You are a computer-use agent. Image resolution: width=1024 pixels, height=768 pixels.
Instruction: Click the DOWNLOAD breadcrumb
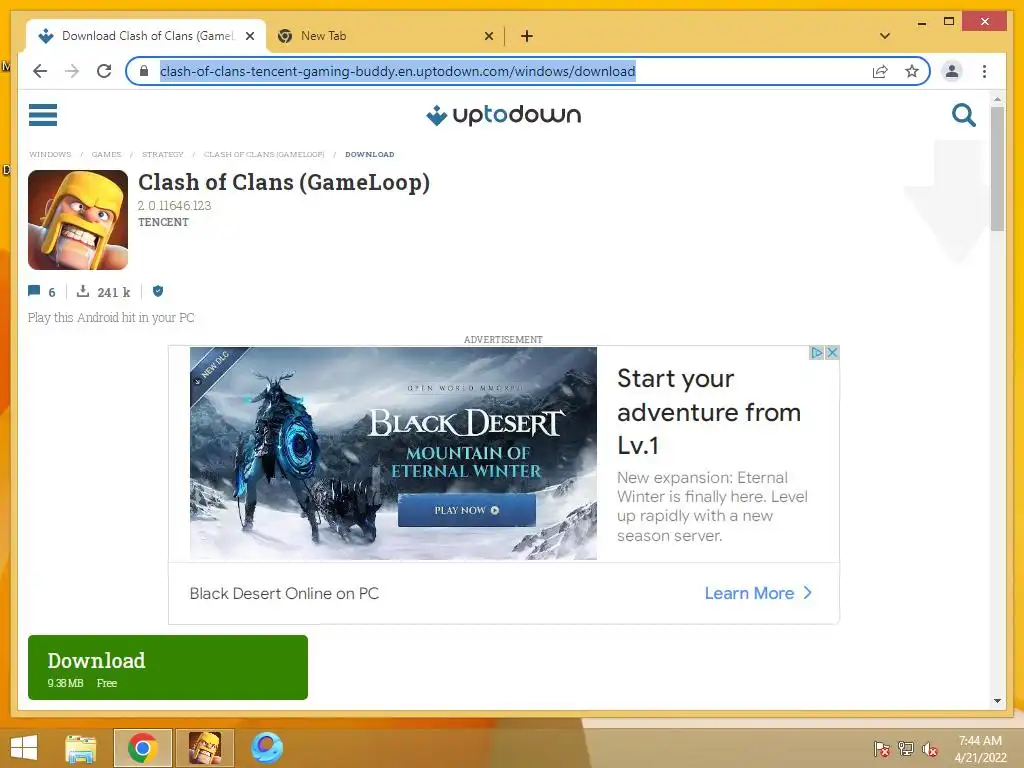tap(370, 154)
